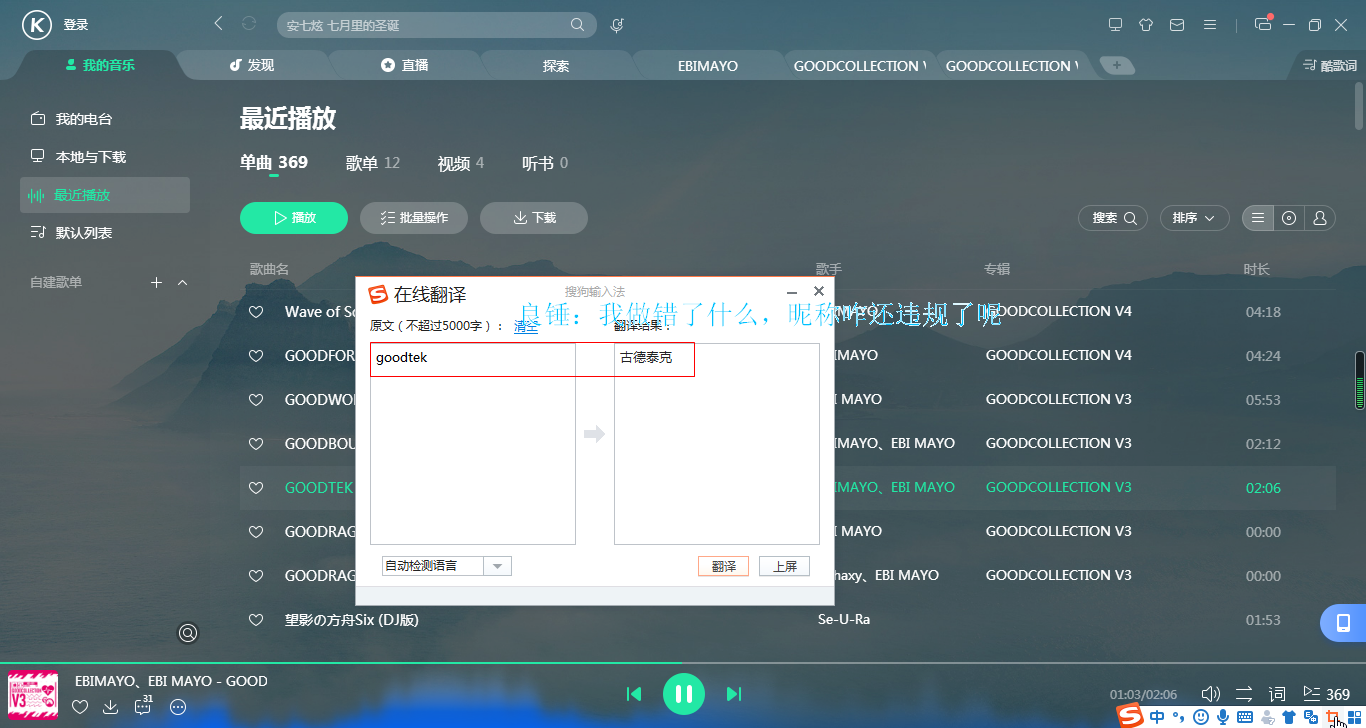Click the circular locate-song icon
The width and height of the screenshot is (1366, 728).
pyautogui.click(x=188, y=632)
